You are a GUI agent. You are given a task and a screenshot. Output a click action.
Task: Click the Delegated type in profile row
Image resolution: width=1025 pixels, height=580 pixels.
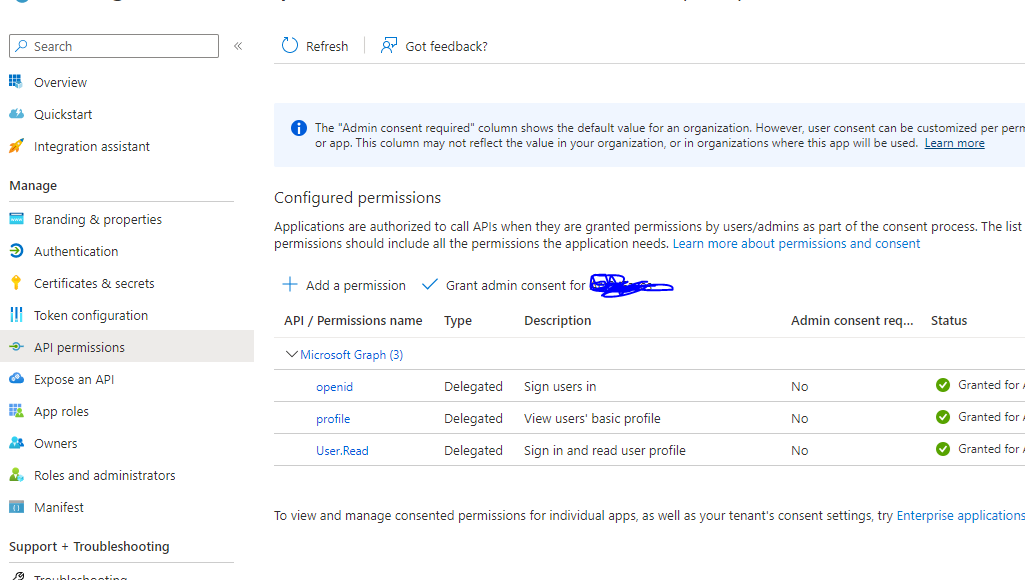click(x=473, y=418)
